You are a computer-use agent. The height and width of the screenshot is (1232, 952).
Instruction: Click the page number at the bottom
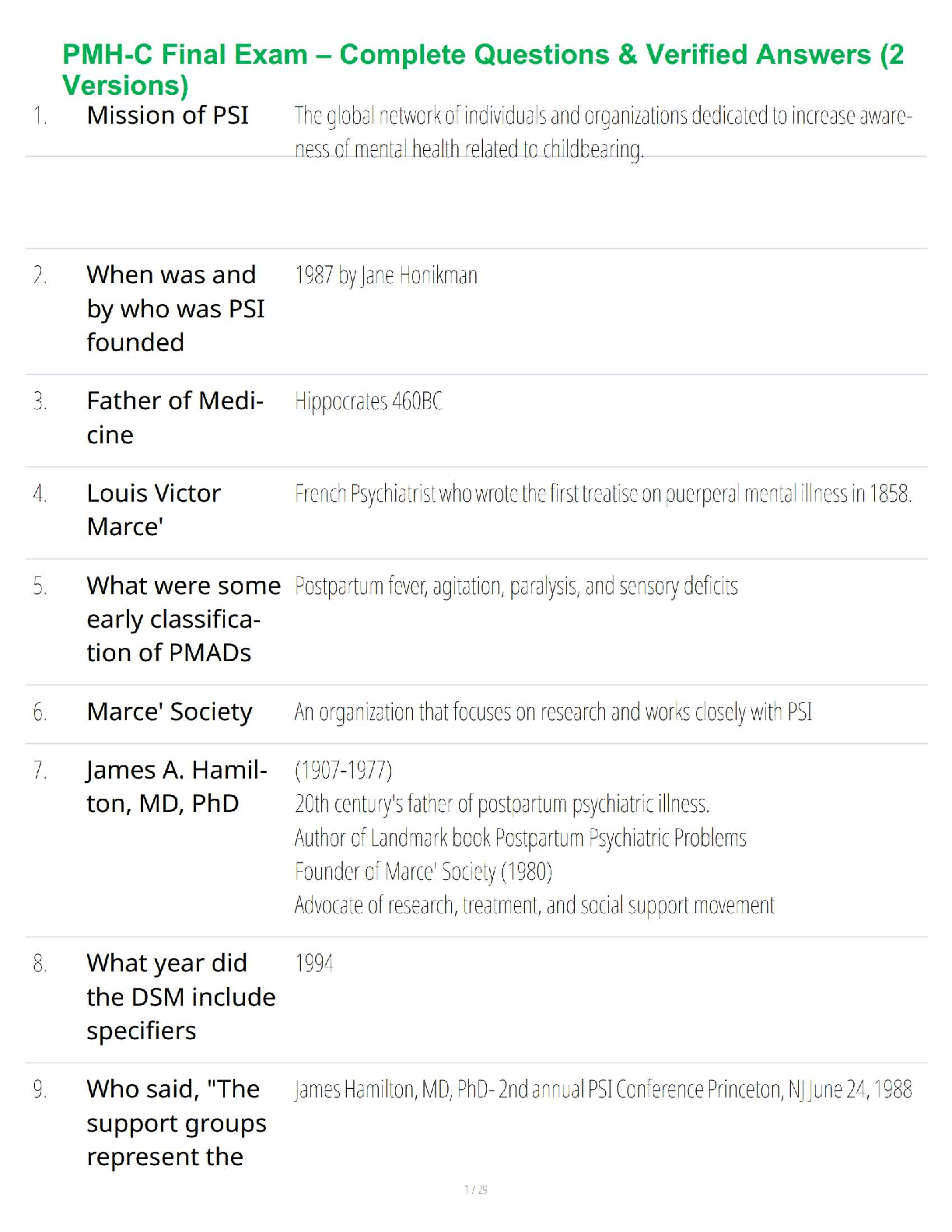tap(475, 1189)
